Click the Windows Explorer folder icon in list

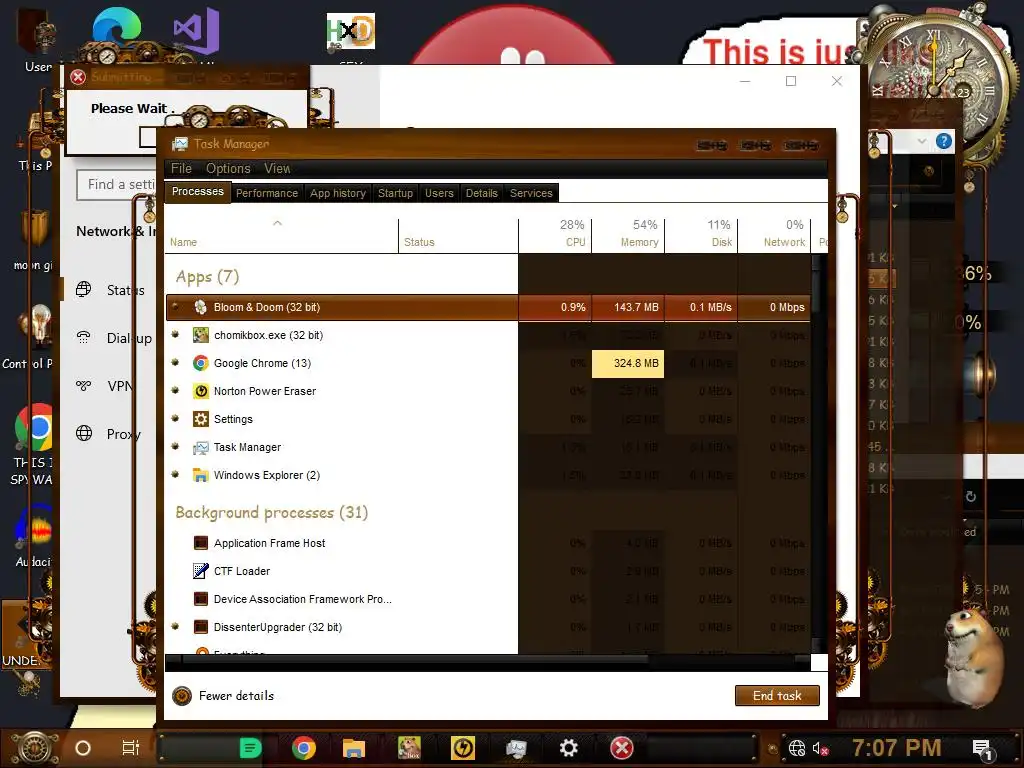[x=200, y=475]
